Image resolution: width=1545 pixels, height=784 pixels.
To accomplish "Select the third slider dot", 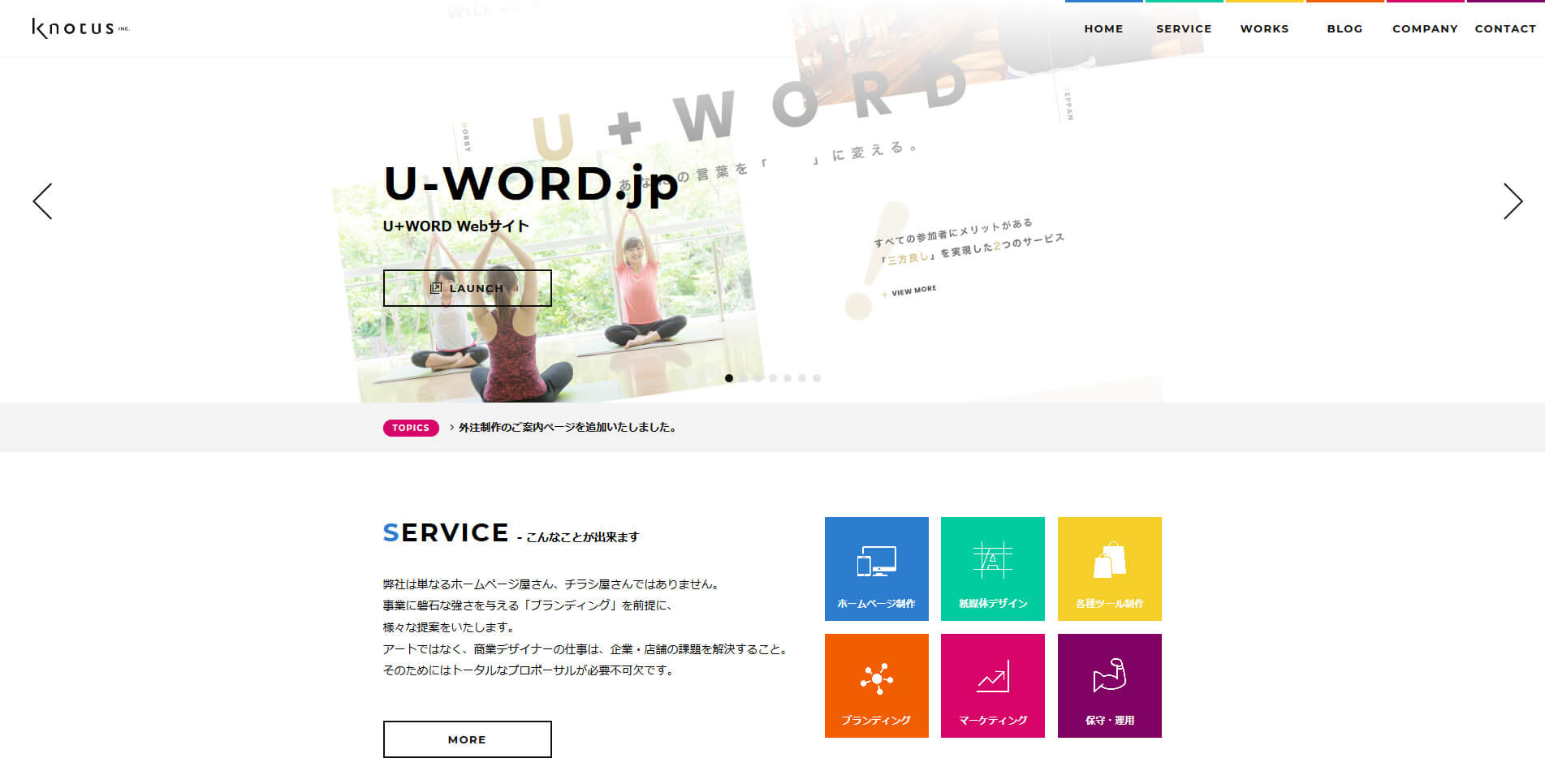I will pyautogui.click(x=758, y=378).
